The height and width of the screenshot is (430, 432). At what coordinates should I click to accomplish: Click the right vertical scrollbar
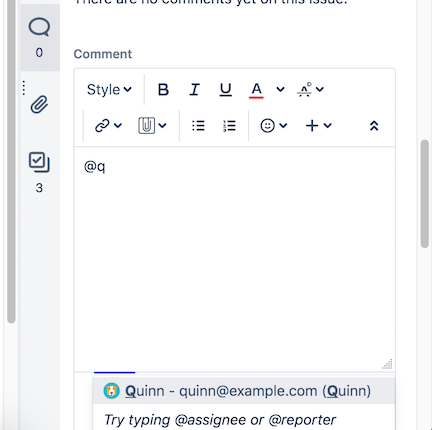[x=425, y=194]
